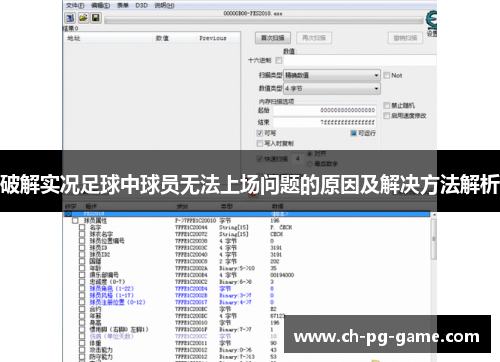Enable the 启用速度修改 speedhack checkbox

pos(387,116)
